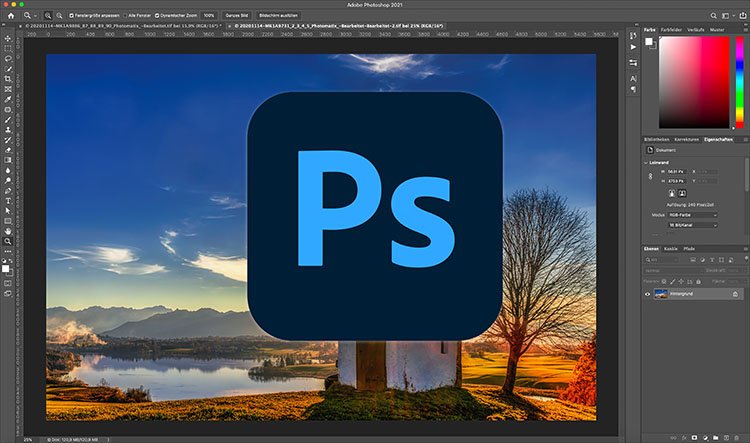Set canvas orientation to landscape
The width and height of the screenshot is (750, 443).
(x=683, y=193)
